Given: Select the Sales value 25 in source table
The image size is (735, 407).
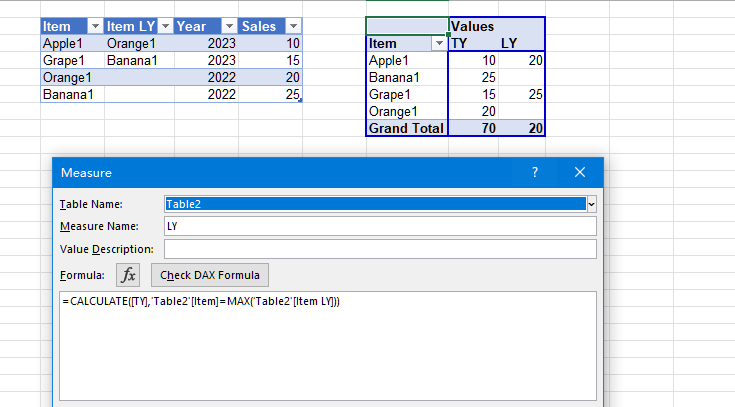Looking at the screenshot, I should click(x=270, y=95).
